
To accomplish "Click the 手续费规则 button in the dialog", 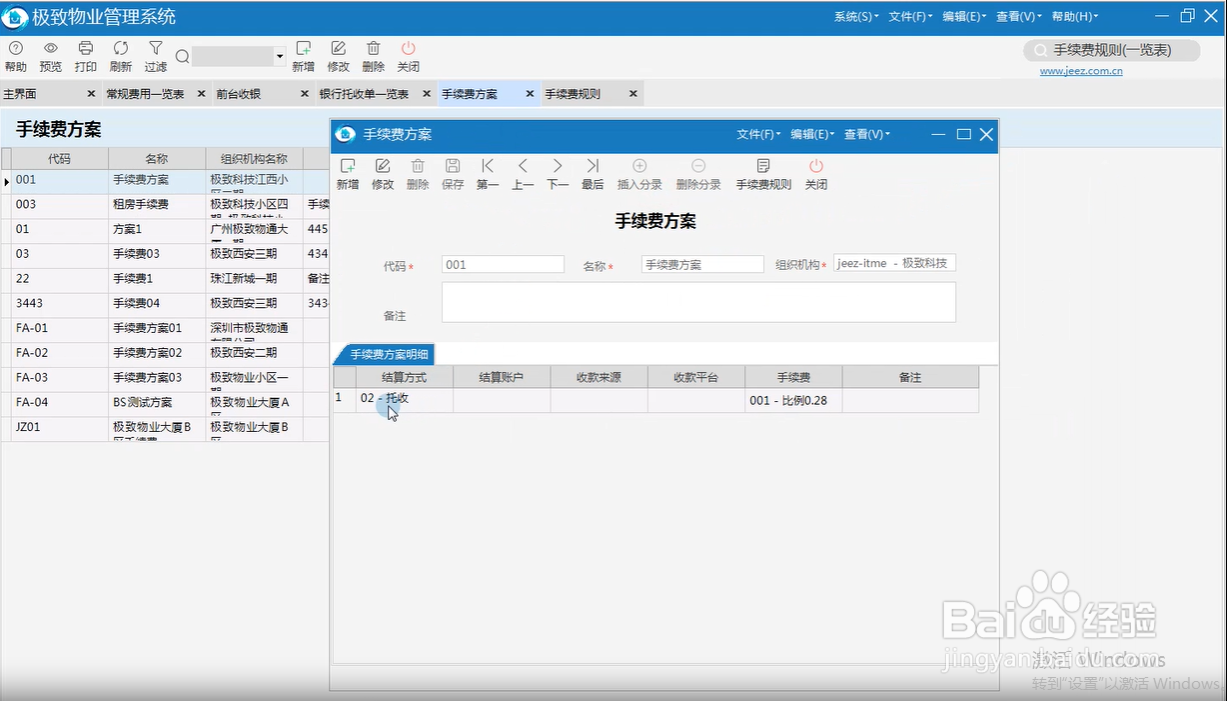I will tap(763, 172).
